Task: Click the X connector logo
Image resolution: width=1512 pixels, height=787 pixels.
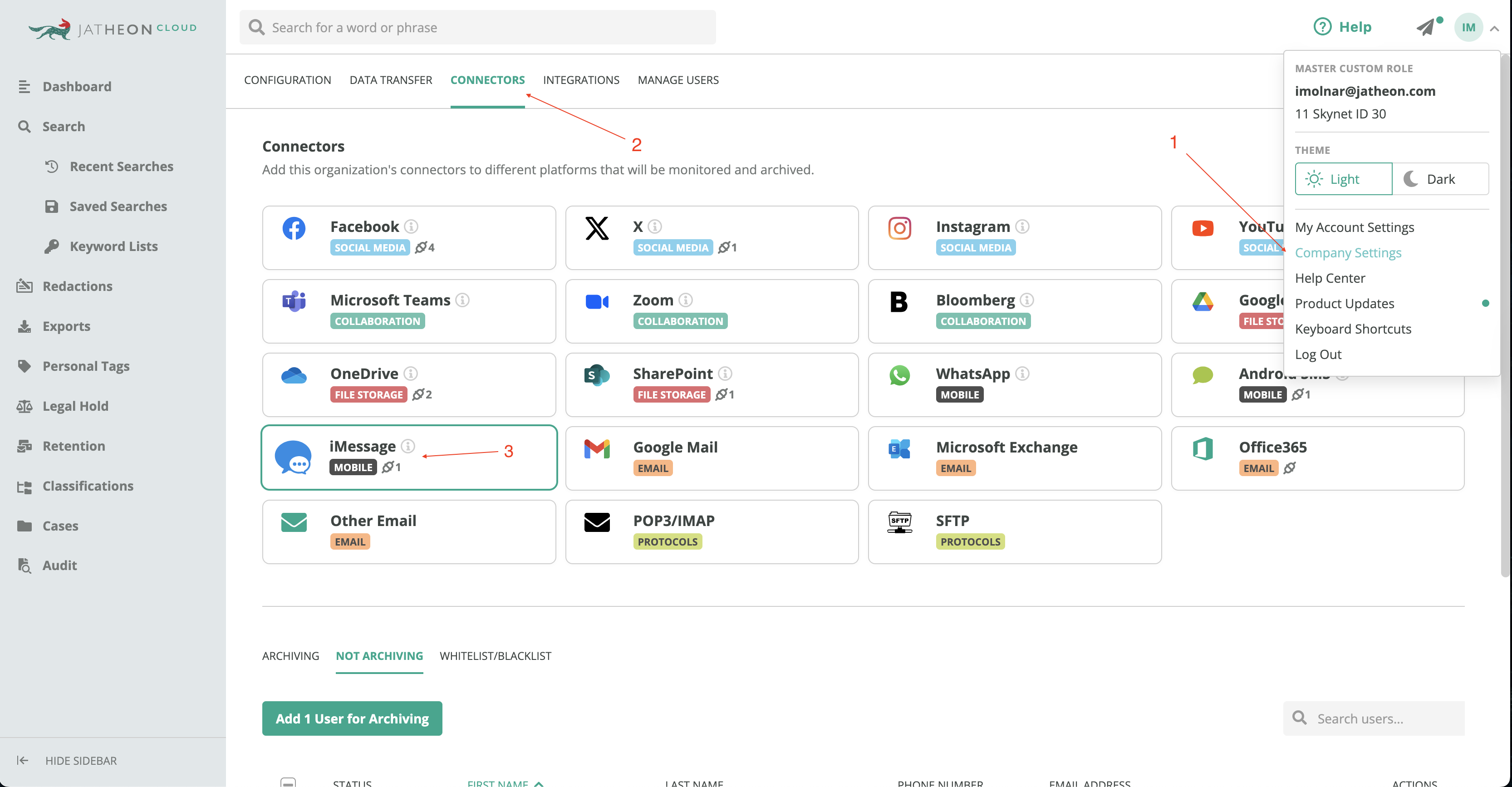Action: [x=597, y=228]
